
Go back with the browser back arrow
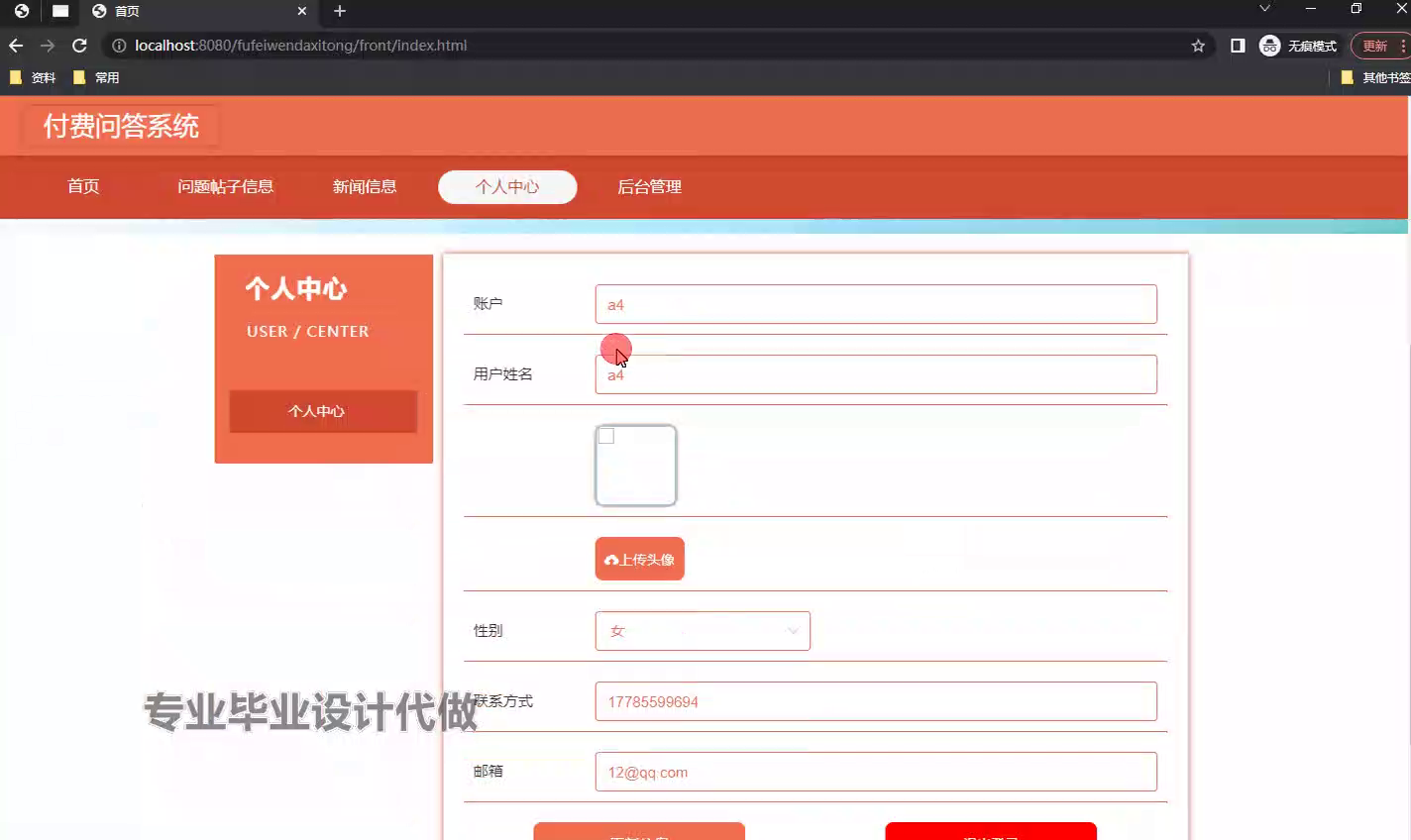[x=16, y=46]
